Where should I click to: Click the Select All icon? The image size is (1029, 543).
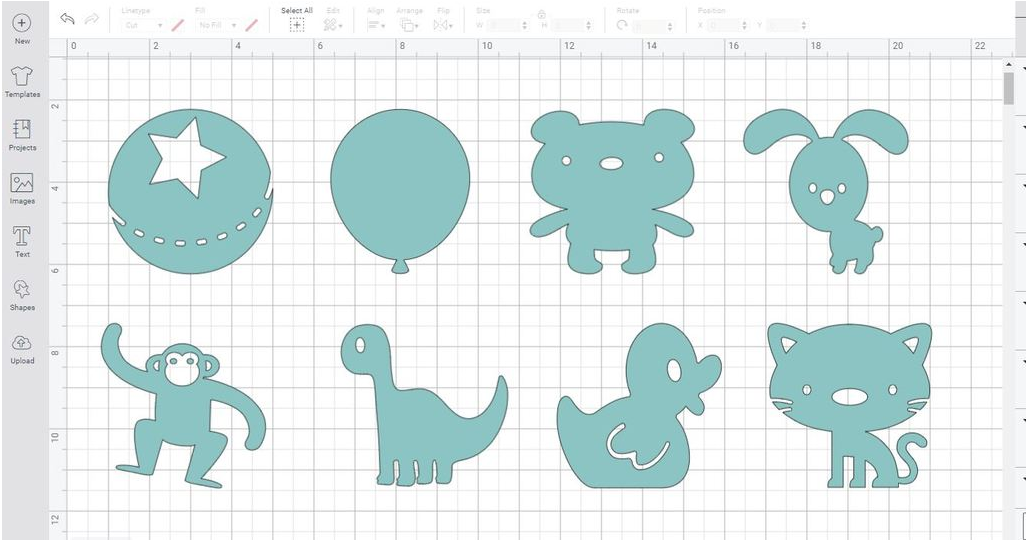pyautogui.click(x=297, y=25)
